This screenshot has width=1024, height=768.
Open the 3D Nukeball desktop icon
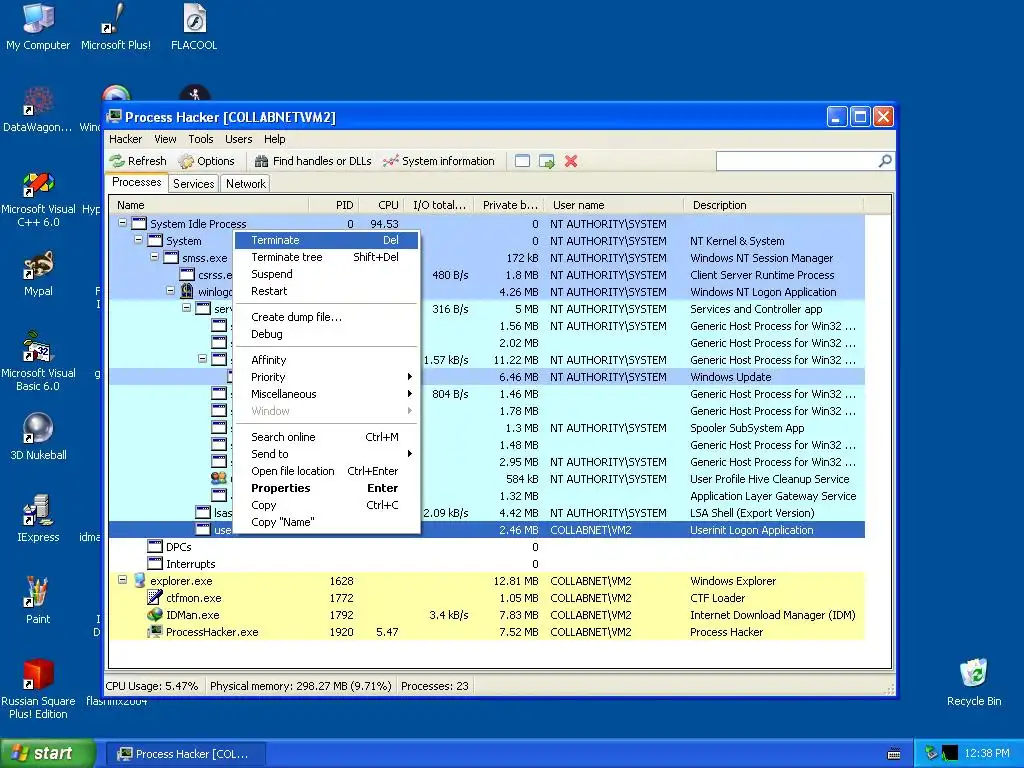pos(38,438)
